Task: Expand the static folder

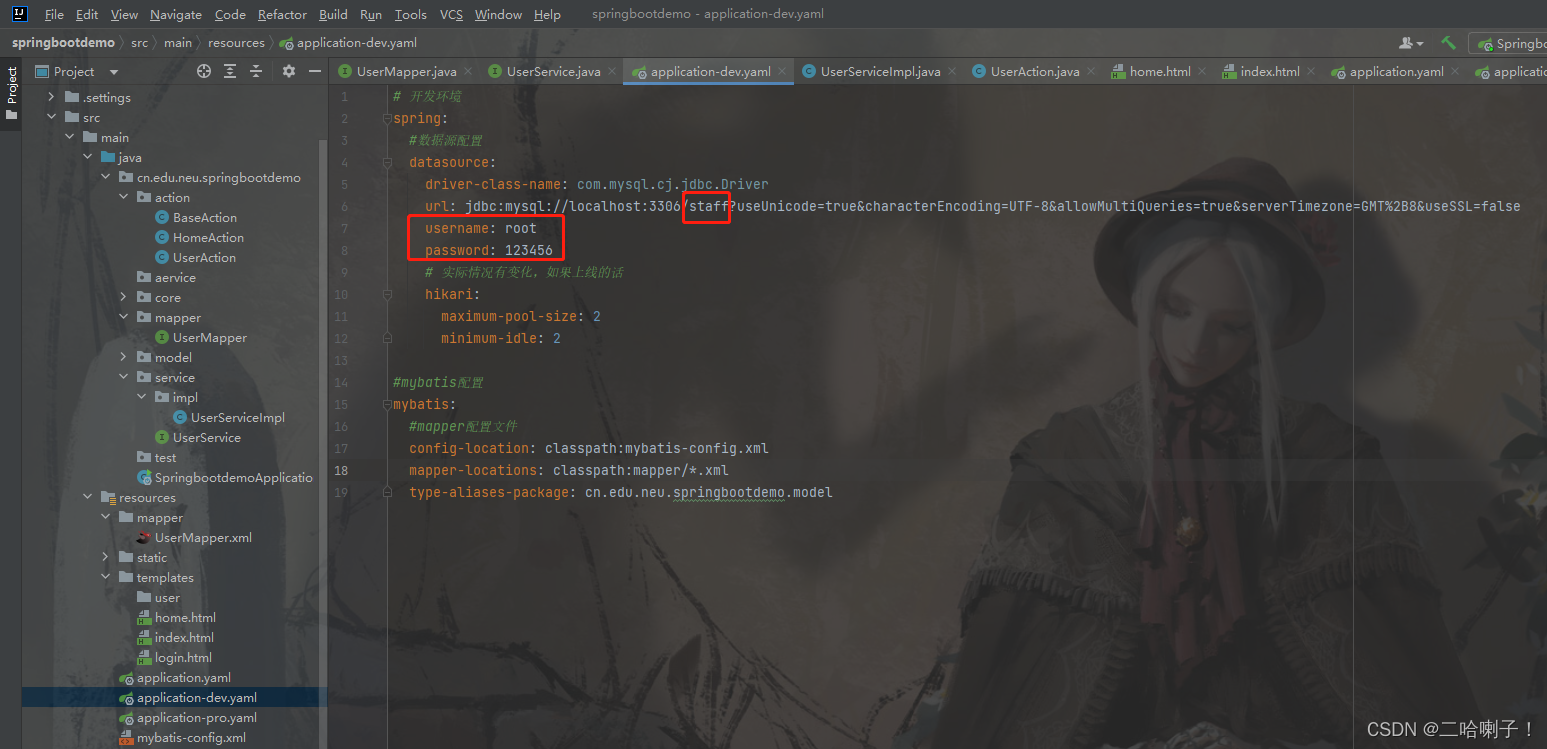Action: [x=106, y=557]
